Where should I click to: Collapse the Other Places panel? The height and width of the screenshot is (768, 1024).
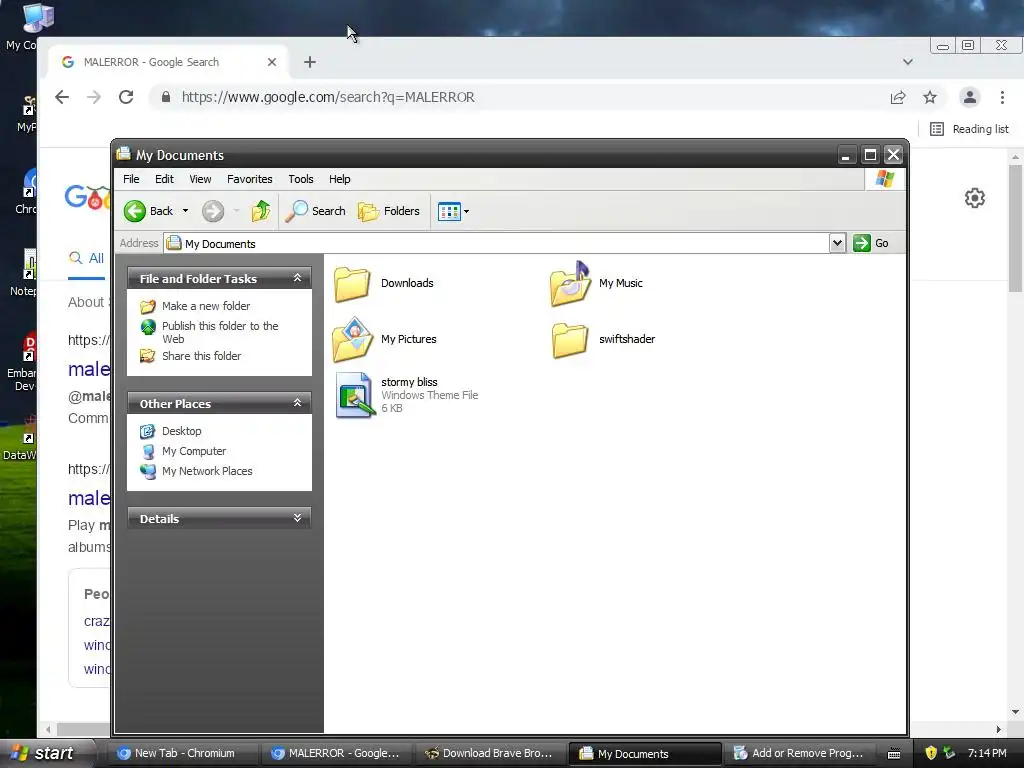pyautogui.click(x=297, y=403)
